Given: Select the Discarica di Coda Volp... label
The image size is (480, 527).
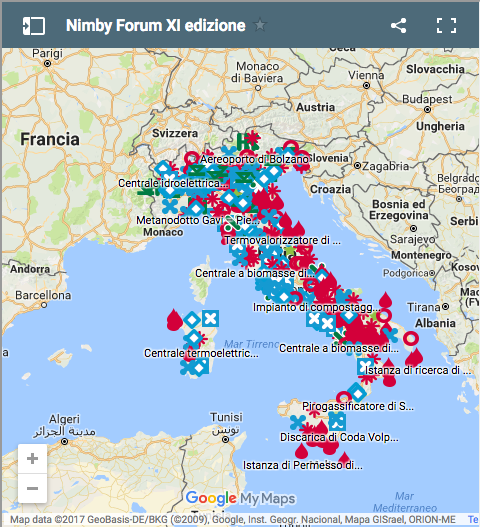Looking at the screenshot, I should pyautogui.click(x=339, y=437).
